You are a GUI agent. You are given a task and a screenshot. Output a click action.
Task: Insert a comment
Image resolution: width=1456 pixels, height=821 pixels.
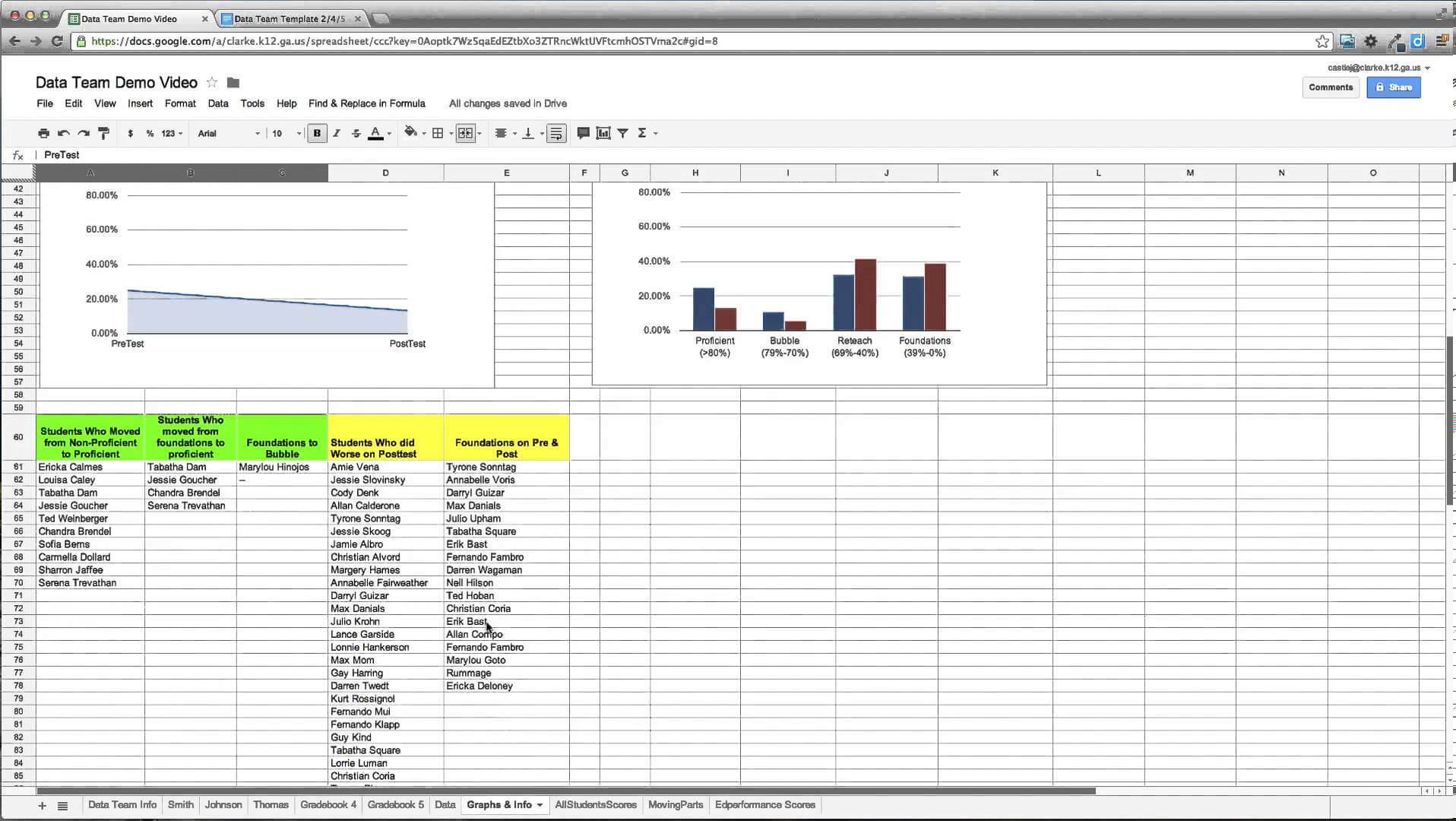click(583, 133)
